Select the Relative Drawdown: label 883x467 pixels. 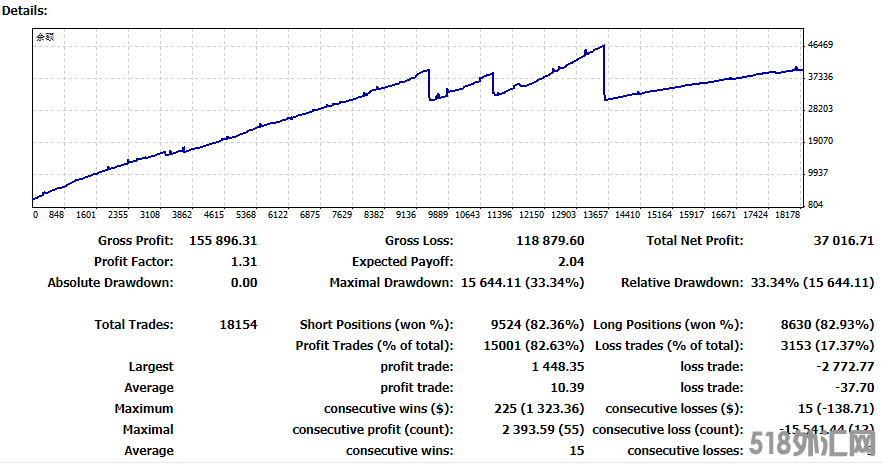682,282
